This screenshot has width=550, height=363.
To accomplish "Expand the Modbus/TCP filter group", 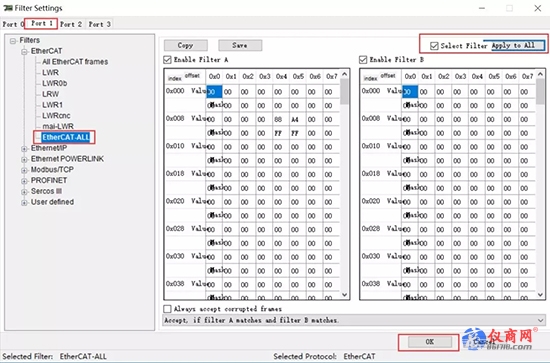I will click(x=24, y=170).
